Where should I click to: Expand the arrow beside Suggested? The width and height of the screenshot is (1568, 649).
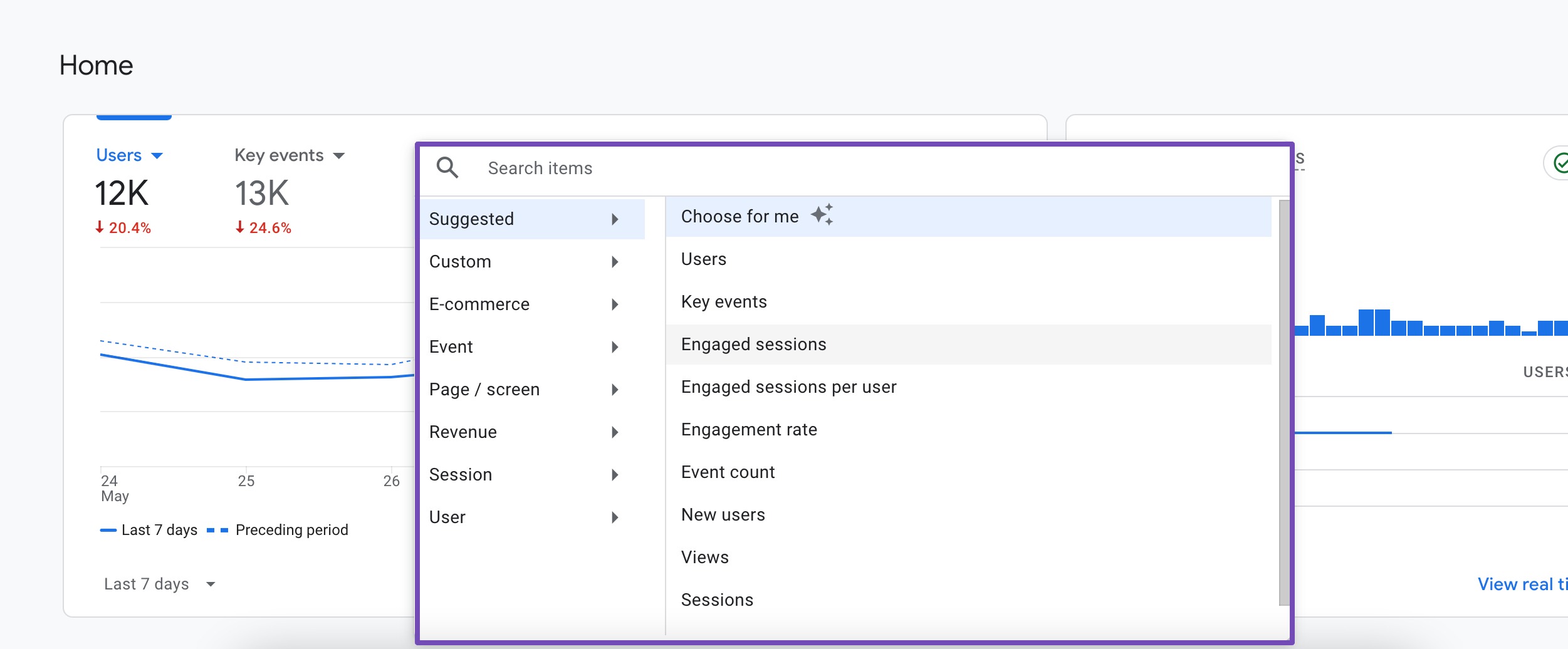tap(615, 219)
